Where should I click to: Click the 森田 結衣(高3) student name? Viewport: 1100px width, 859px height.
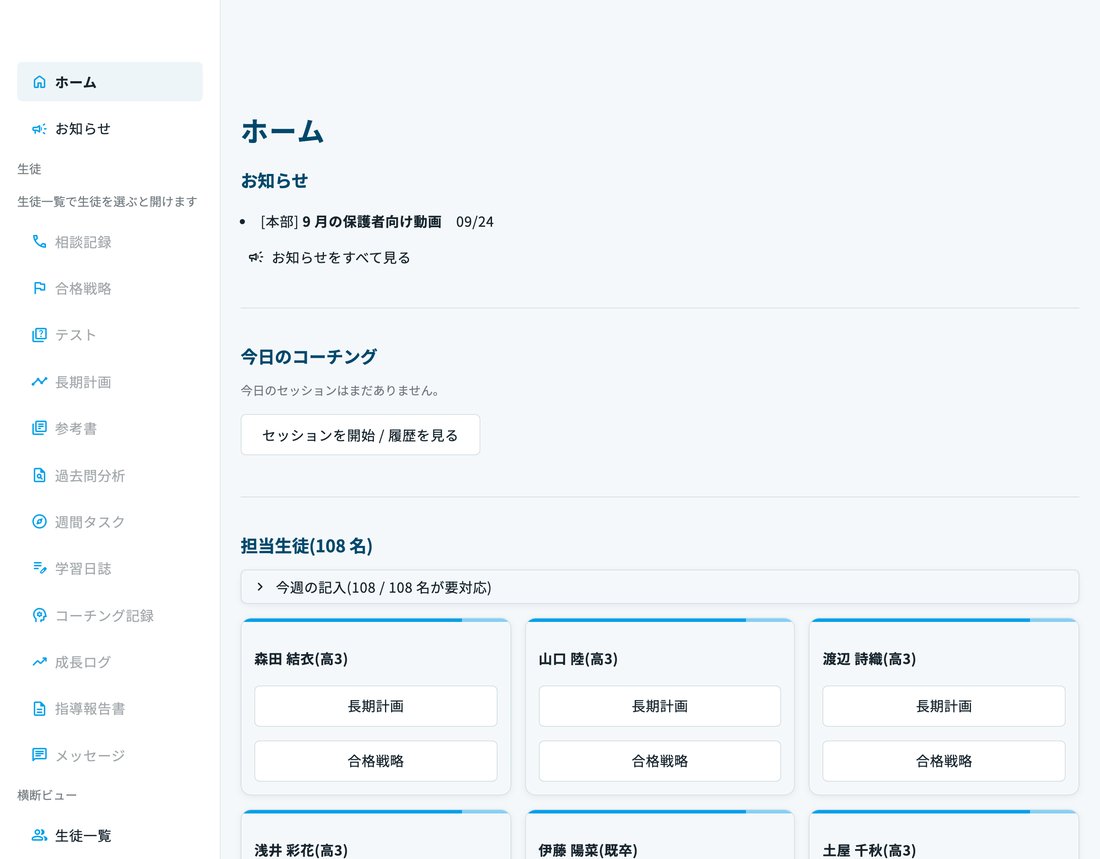click(301, 659)
